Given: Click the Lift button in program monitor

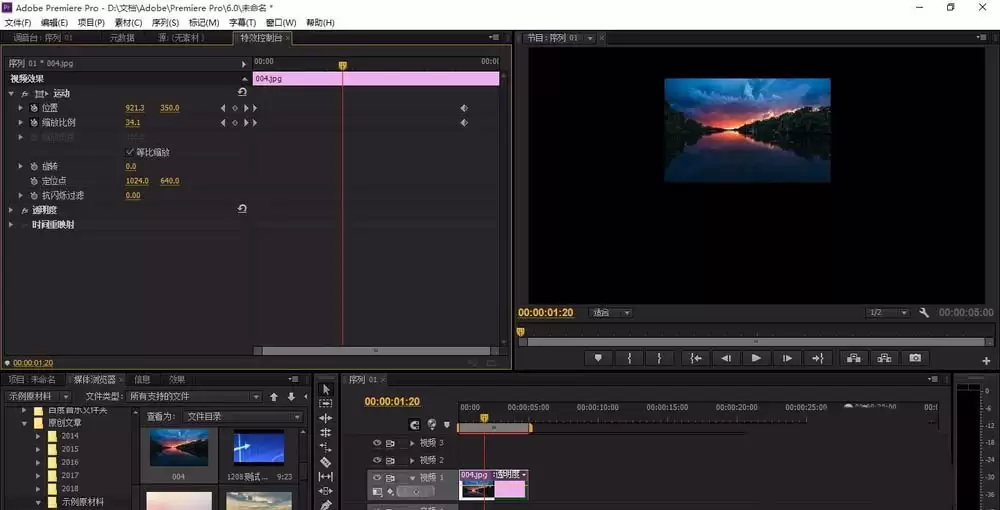Looking at the screenshot, I should [x=854, y=358].
